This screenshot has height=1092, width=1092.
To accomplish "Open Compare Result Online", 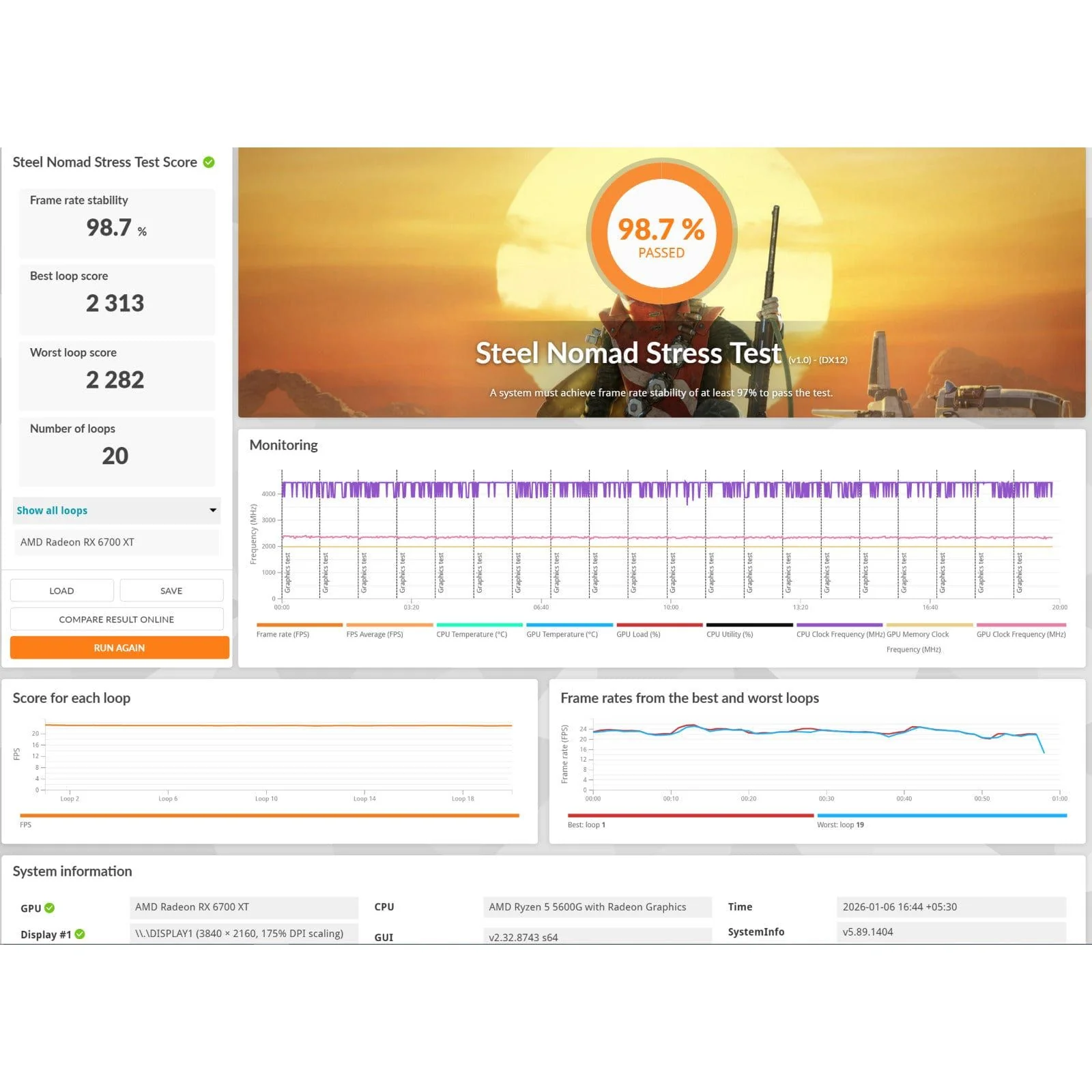I will [x=117, y=619].
